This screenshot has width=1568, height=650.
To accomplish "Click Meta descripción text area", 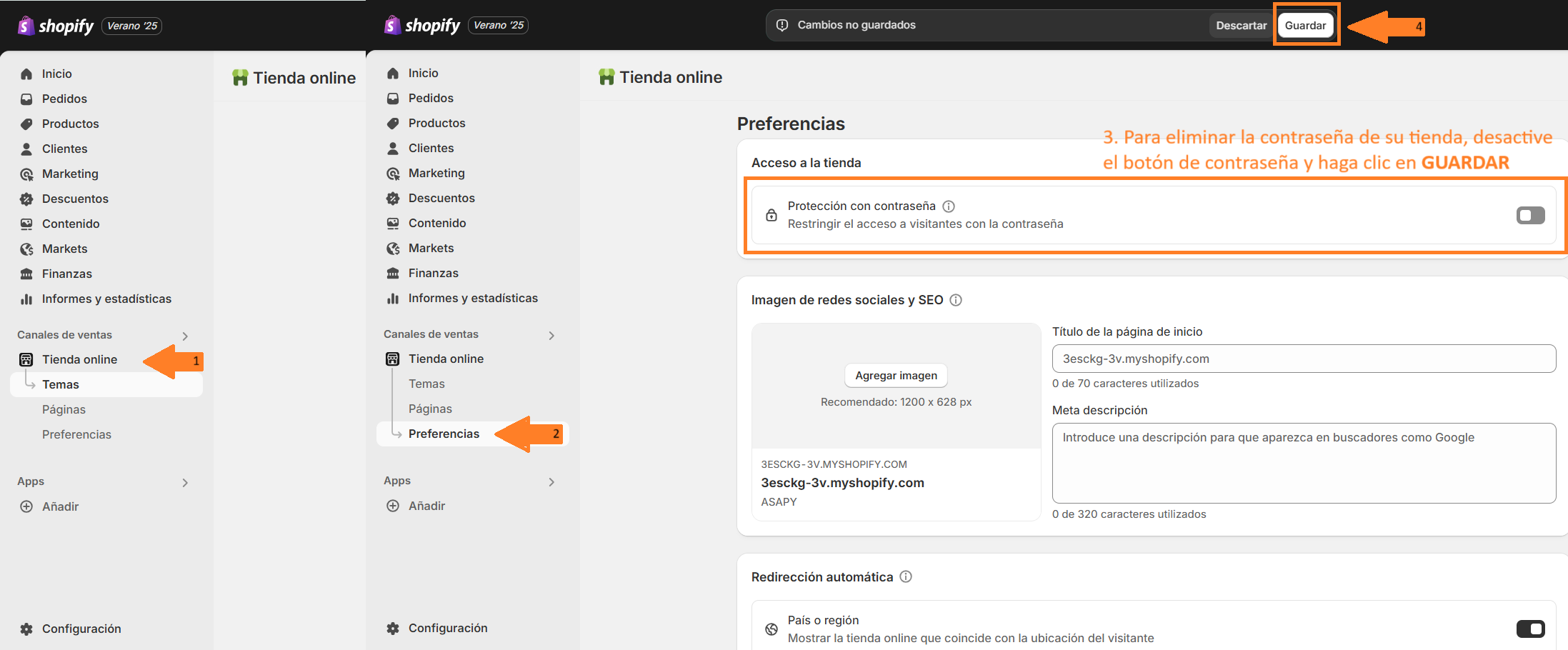I will (x=1304, y=463).
